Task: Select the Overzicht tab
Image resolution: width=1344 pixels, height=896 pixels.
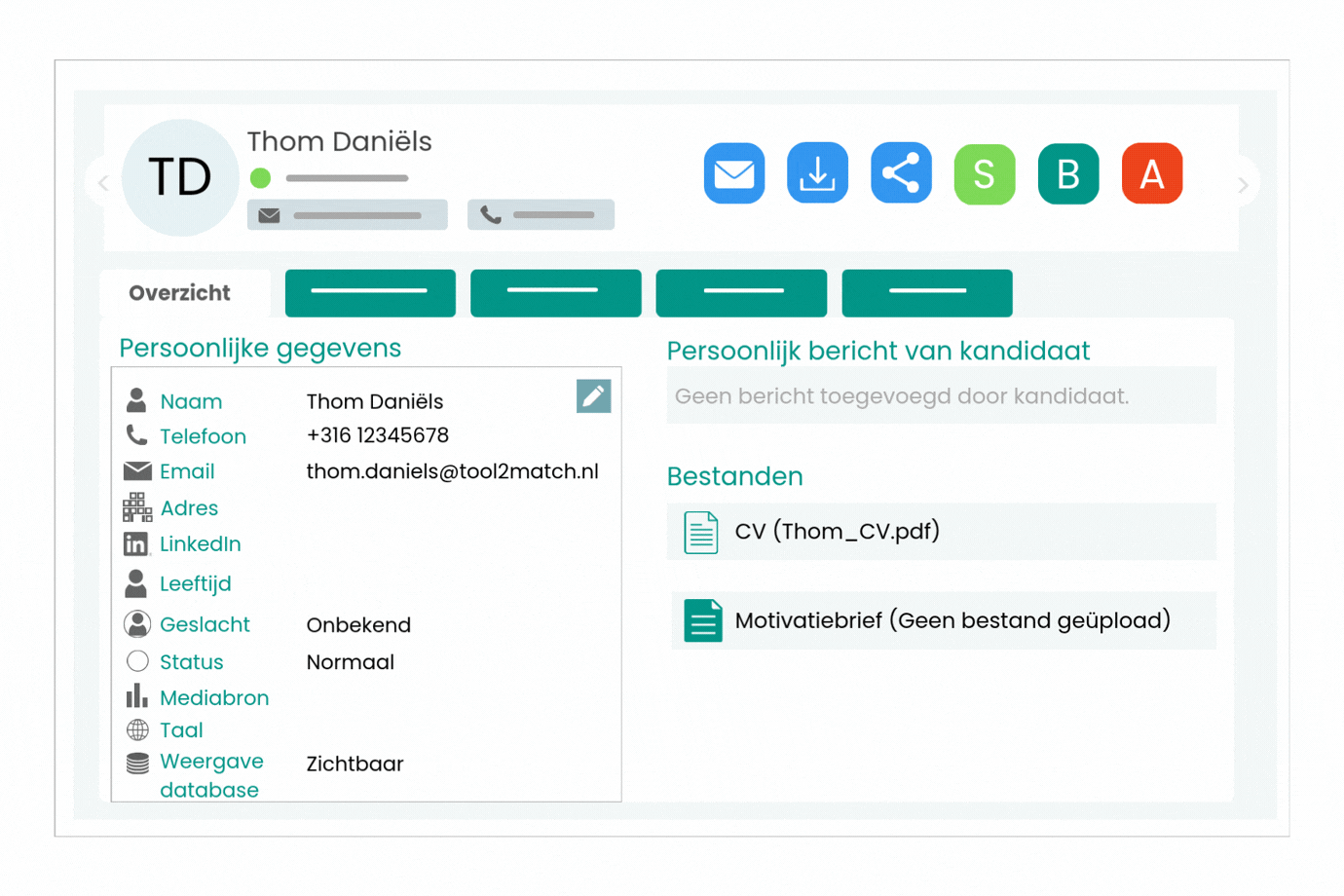Action: [x=180, y=293]
